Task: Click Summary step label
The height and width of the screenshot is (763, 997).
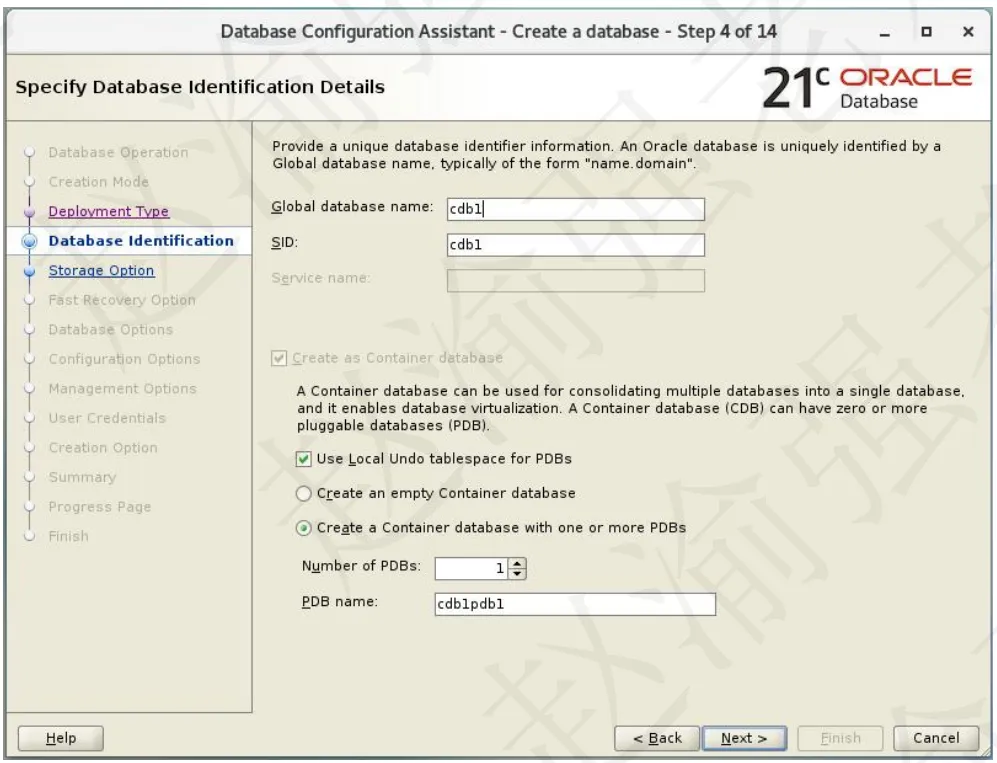Action: pyautogui.click(x=82, y=478)
